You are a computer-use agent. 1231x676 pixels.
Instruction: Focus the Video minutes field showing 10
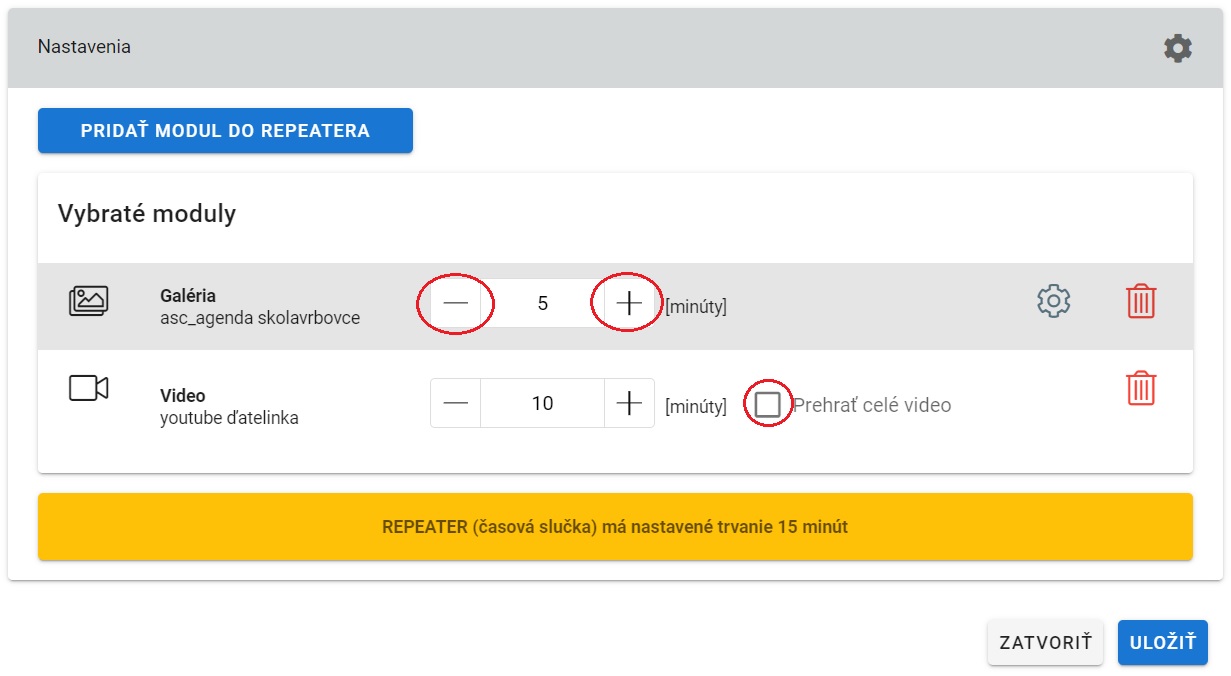(x=542, y=403)
